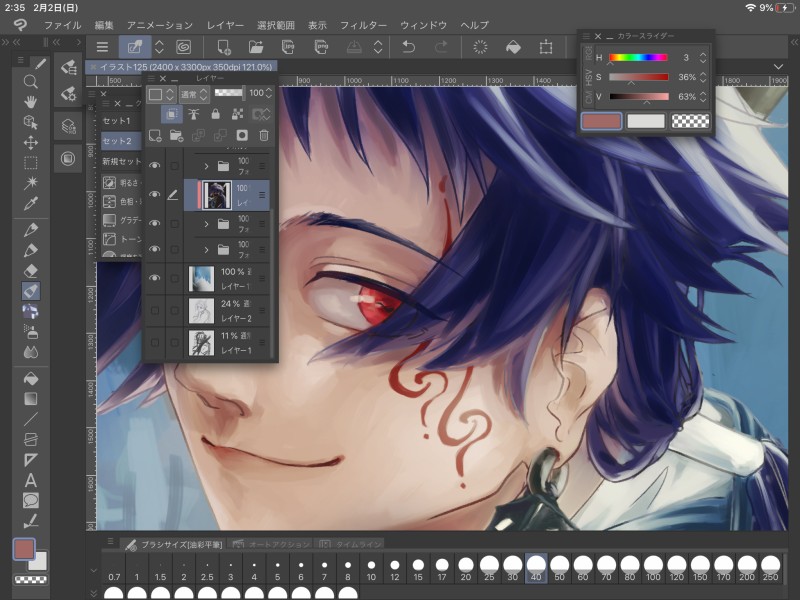This screenshot has width=800, height=600.
Task: Create new layer folder
Action: point(177,135)
